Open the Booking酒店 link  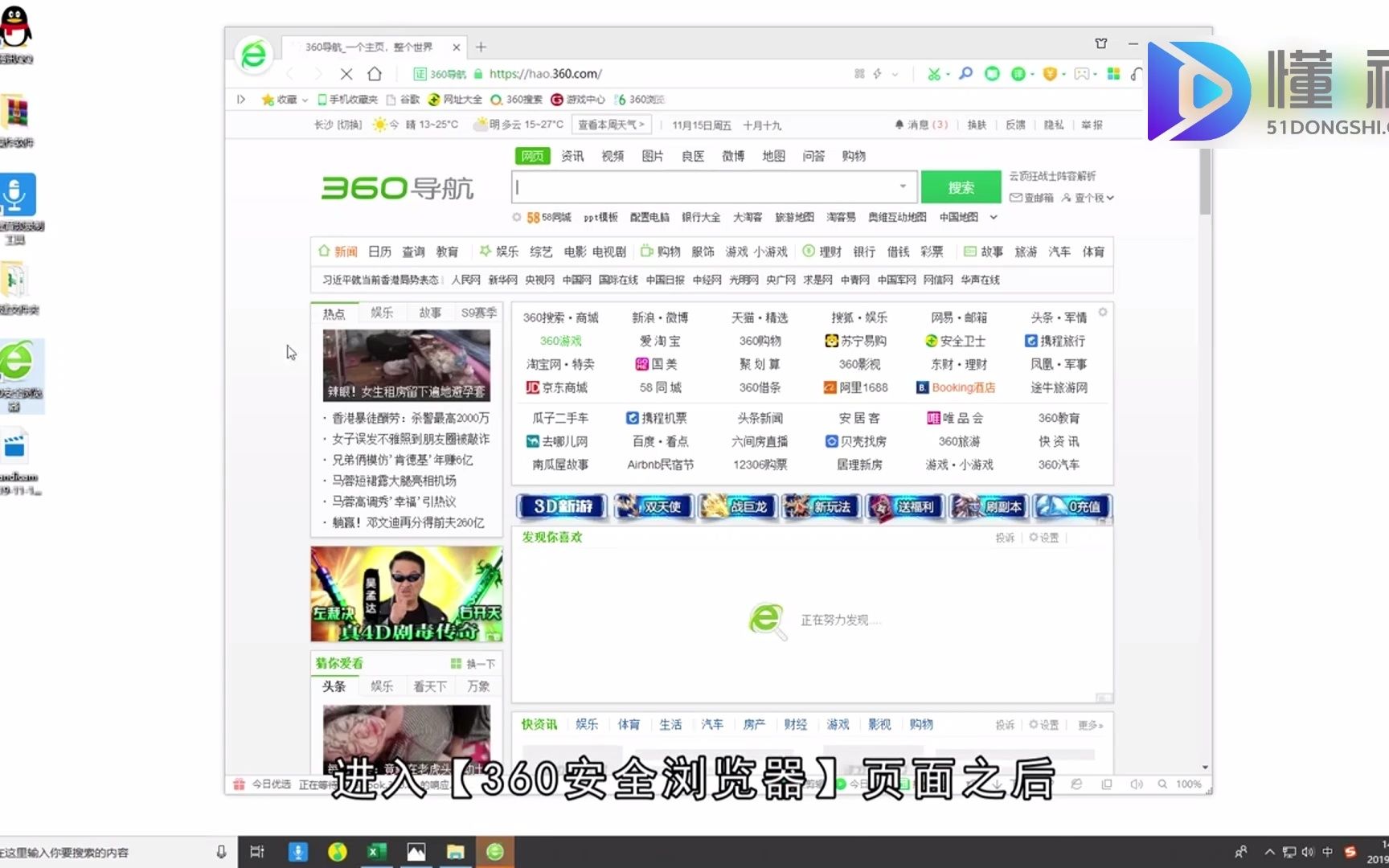(956, 387)
